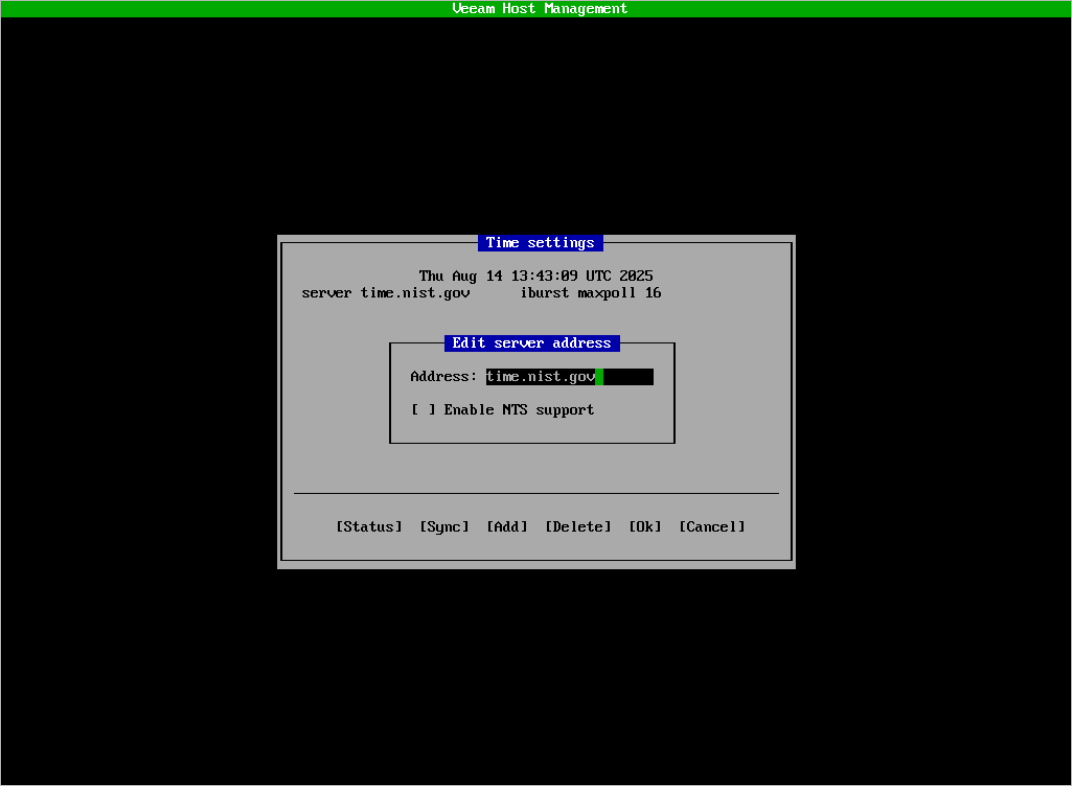Screen dimensions: 1072x786
Task: Click the 'Enable NTS support' label text
Action: coord(519,410)
